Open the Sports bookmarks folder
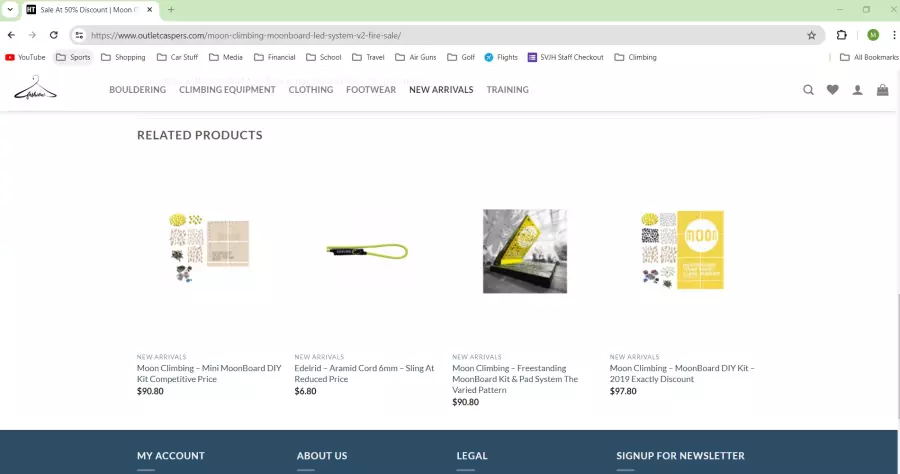The width and height of the screenshot is (900, 474). click(x=73, y=57)
